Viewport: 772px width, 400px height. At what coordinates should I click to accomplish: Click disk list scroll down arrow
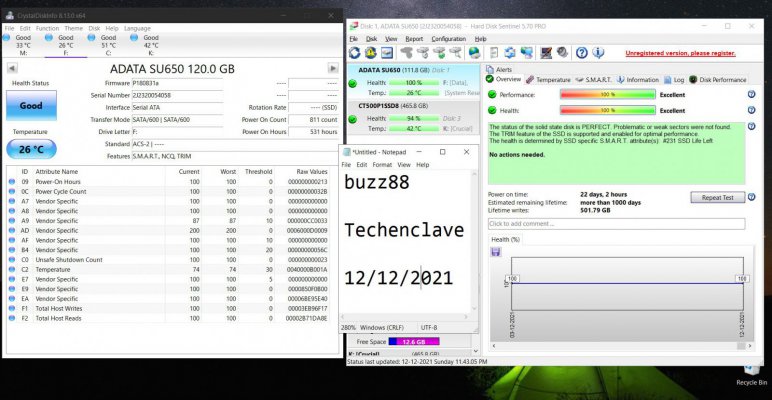pos(476,351)
